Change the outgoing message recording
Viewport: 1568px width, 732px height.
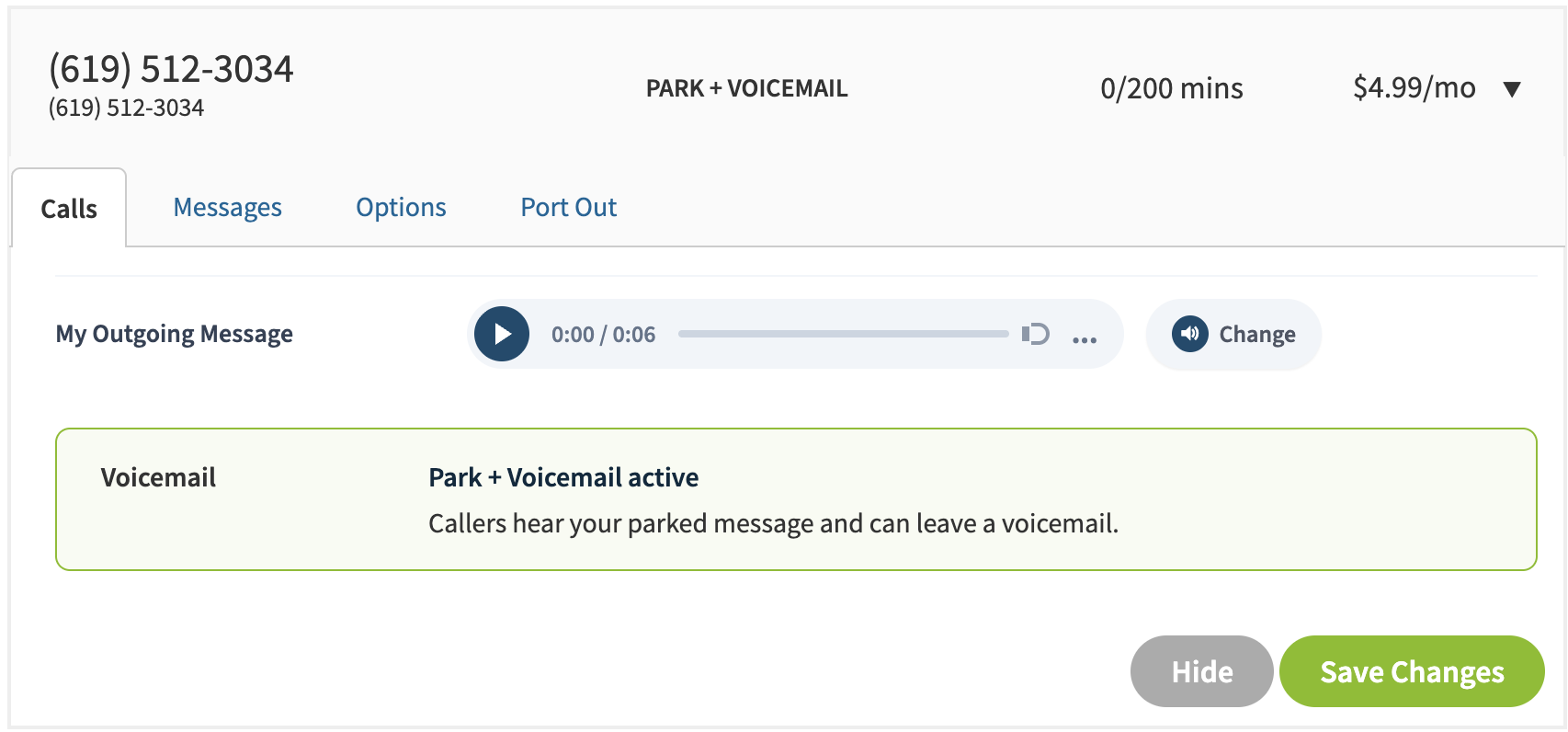click(x=1233, y=334)
